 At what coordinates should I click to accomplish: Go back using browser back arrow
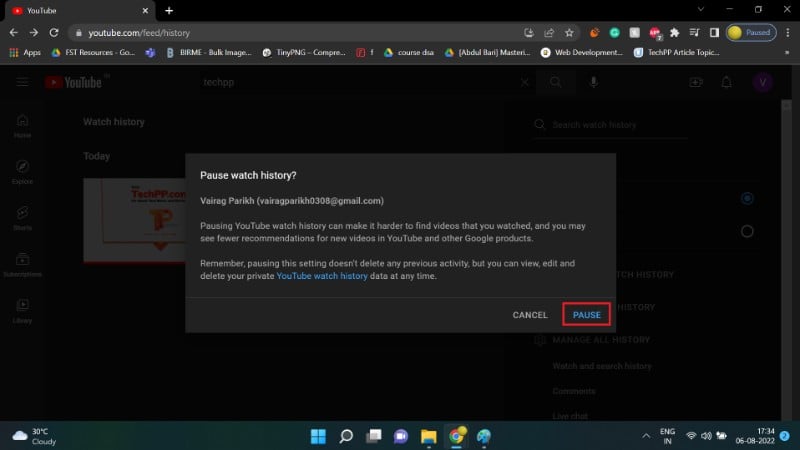click(14, 33)
